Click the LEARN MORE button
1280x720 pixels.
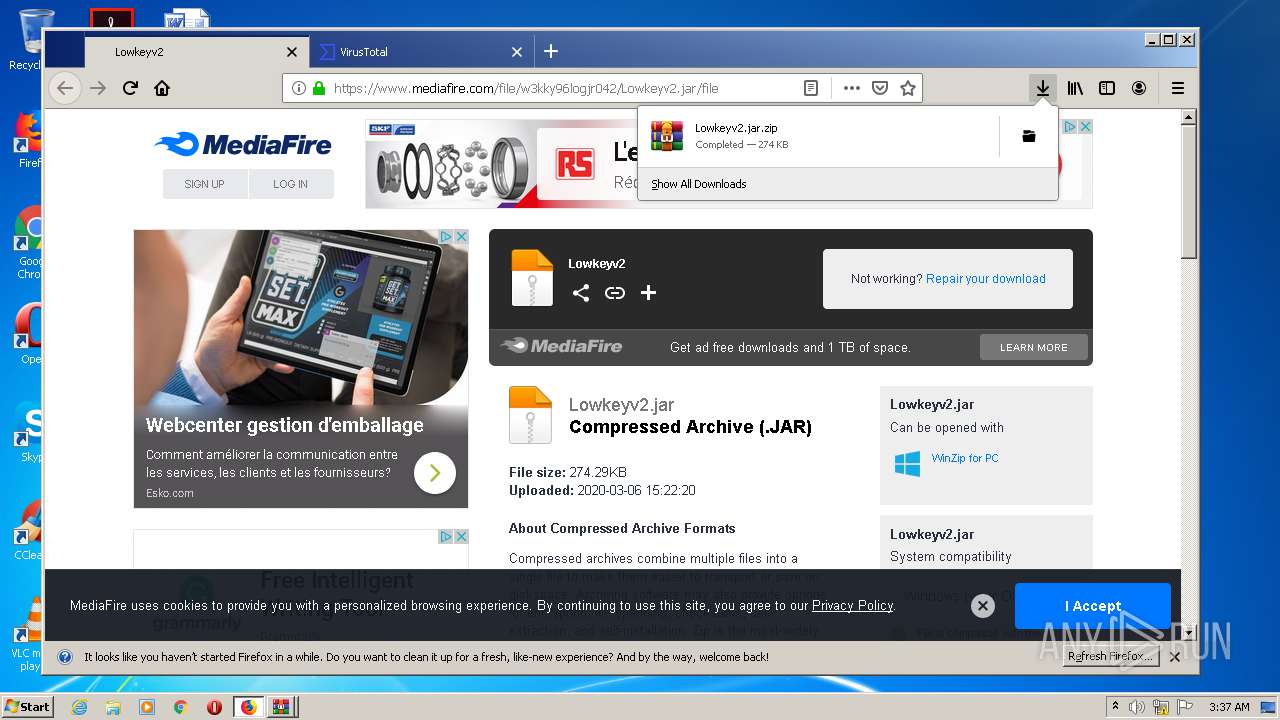pos(1034,347)
